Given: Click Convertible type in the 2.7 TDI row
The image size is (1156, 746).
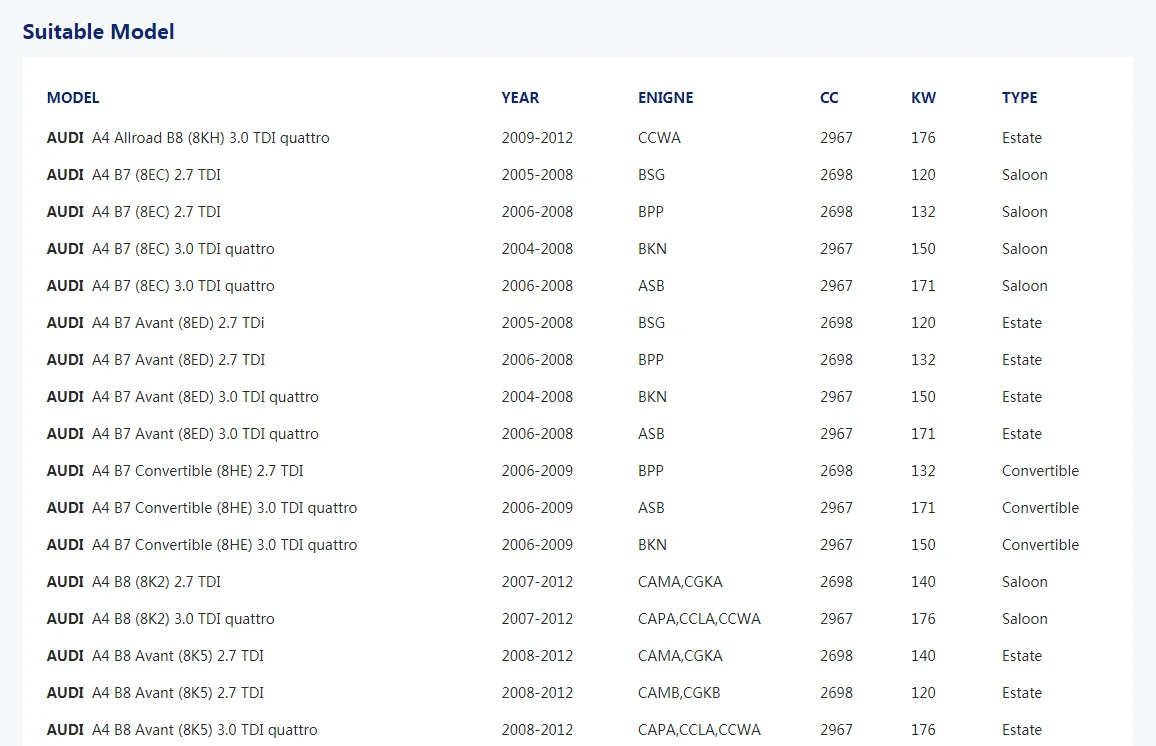Looking at the screenshot, I should point(1040,470).
